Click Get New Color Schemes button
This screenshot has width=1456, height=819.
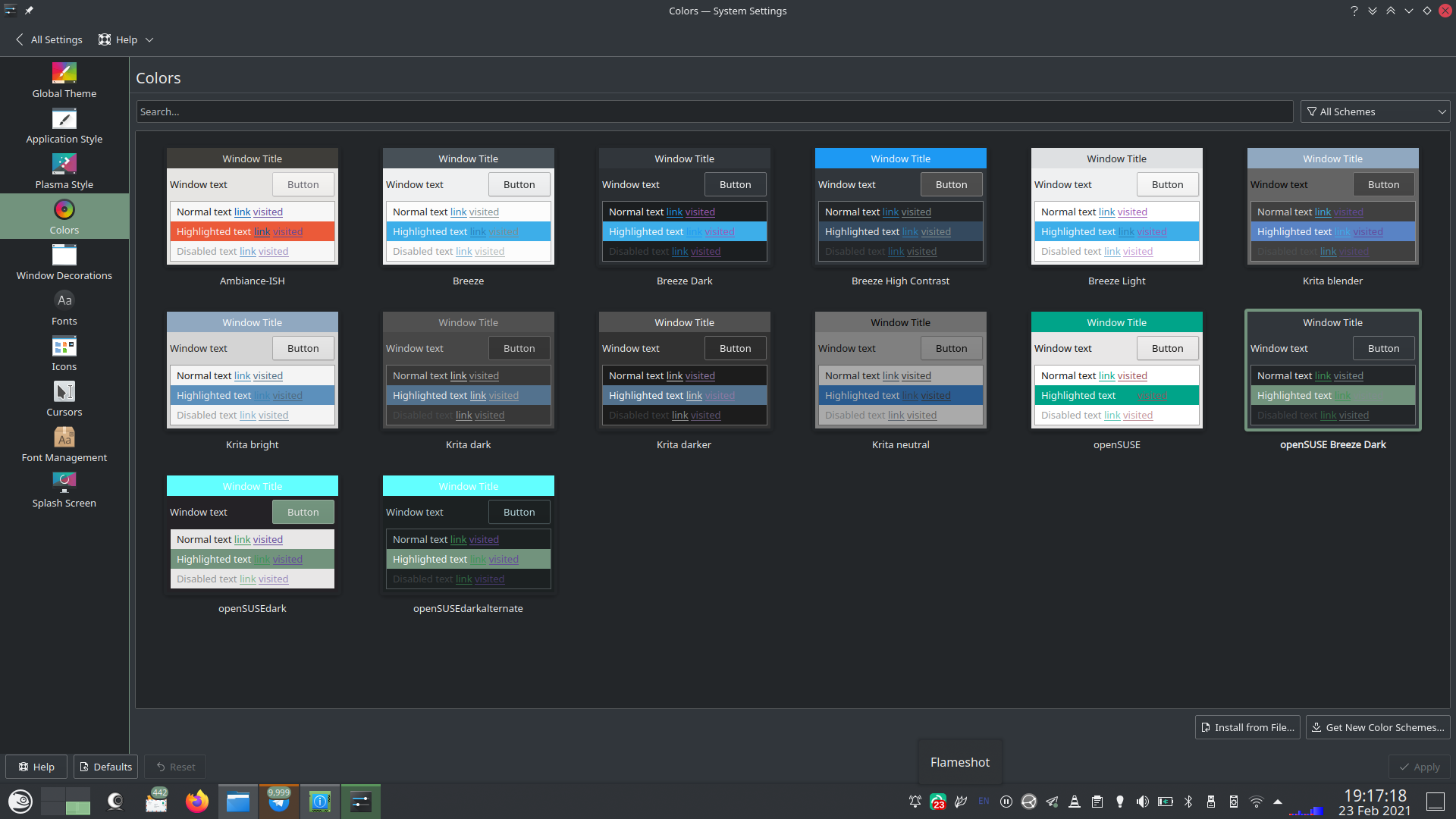1378,726
